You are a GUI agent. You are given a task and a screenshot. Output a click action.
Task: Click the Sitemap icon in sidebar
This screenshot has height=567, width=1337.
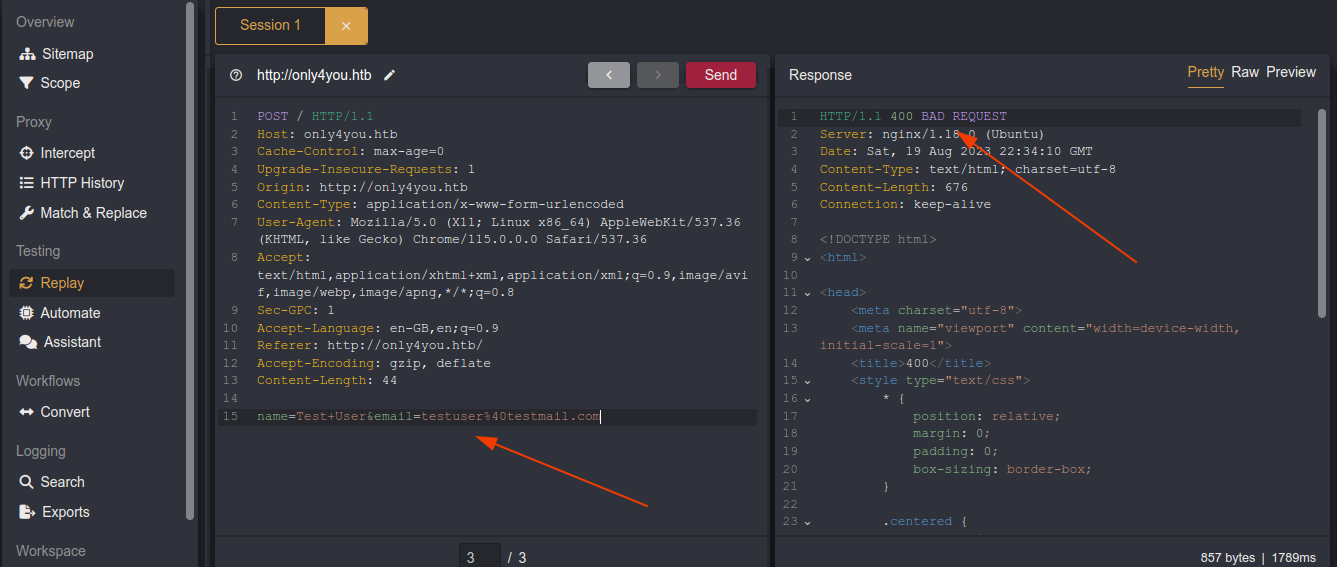(x=26, y=54)
